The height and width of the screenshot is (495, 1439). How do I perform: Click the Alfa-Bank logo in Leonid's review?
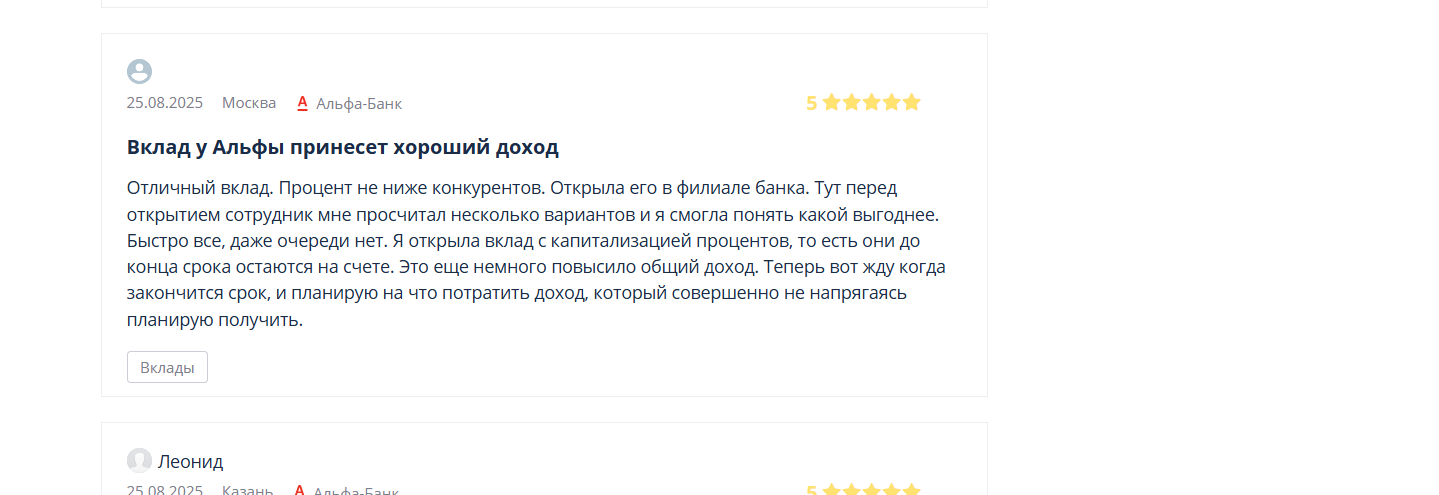[300, 490]
